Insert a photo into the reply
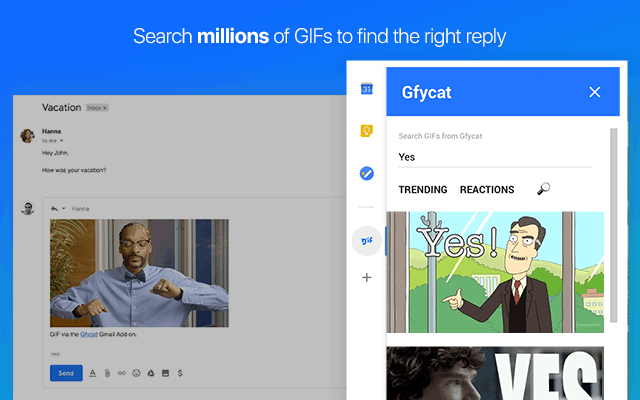The height and width of the screenshot is (400, 640). [164, 373]
